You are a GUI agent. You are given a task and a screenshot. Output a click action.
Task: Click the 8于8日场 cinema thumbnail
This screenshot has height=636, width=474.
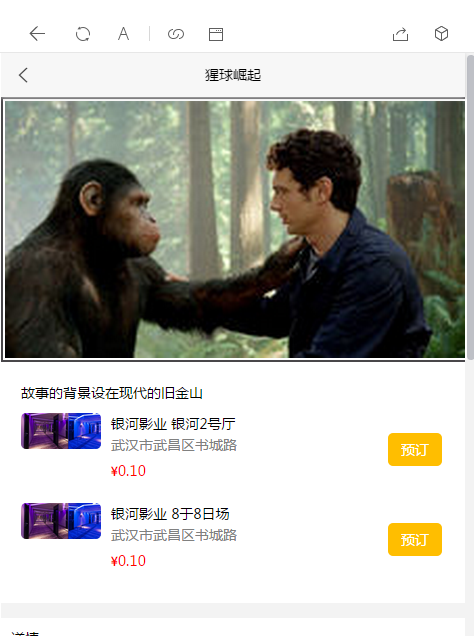61,521
